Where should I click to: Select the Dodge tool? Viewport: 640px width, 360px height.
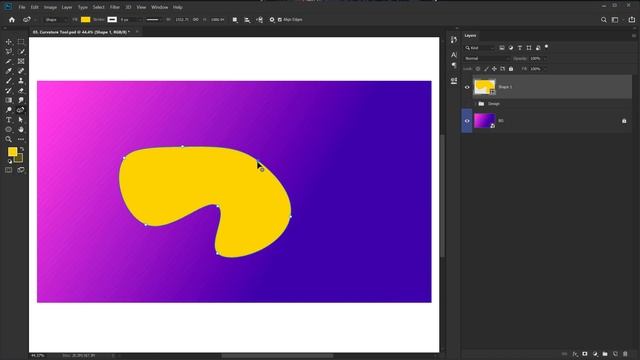pyautogui.click(x=9, y=110)
